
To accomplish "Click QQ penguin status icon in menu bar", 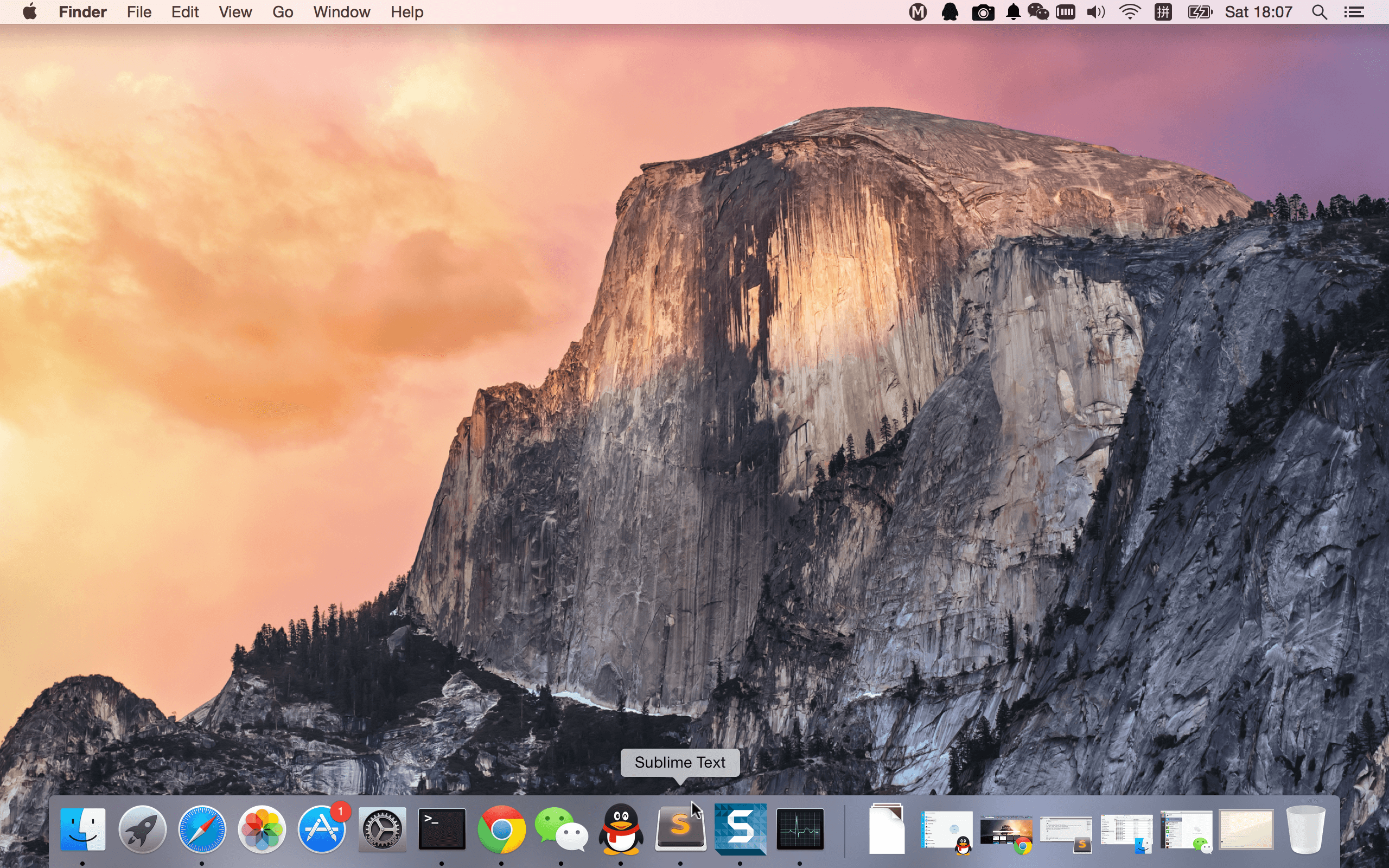I will (950, 12).
